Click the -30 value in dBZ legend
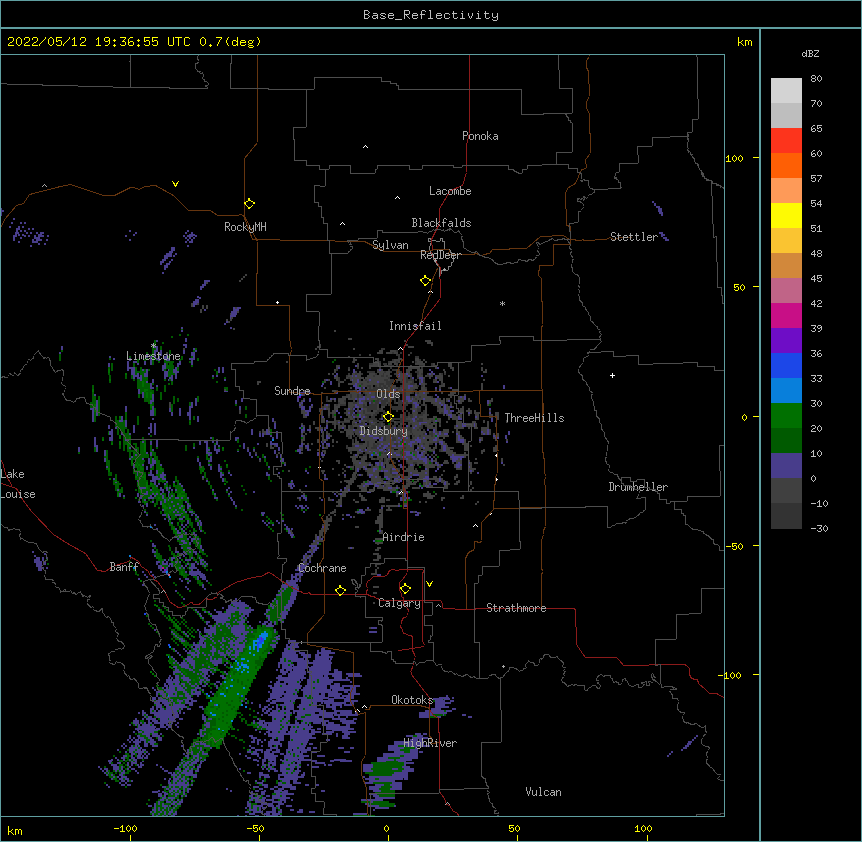Screen dimensions: 862x842 819,529
